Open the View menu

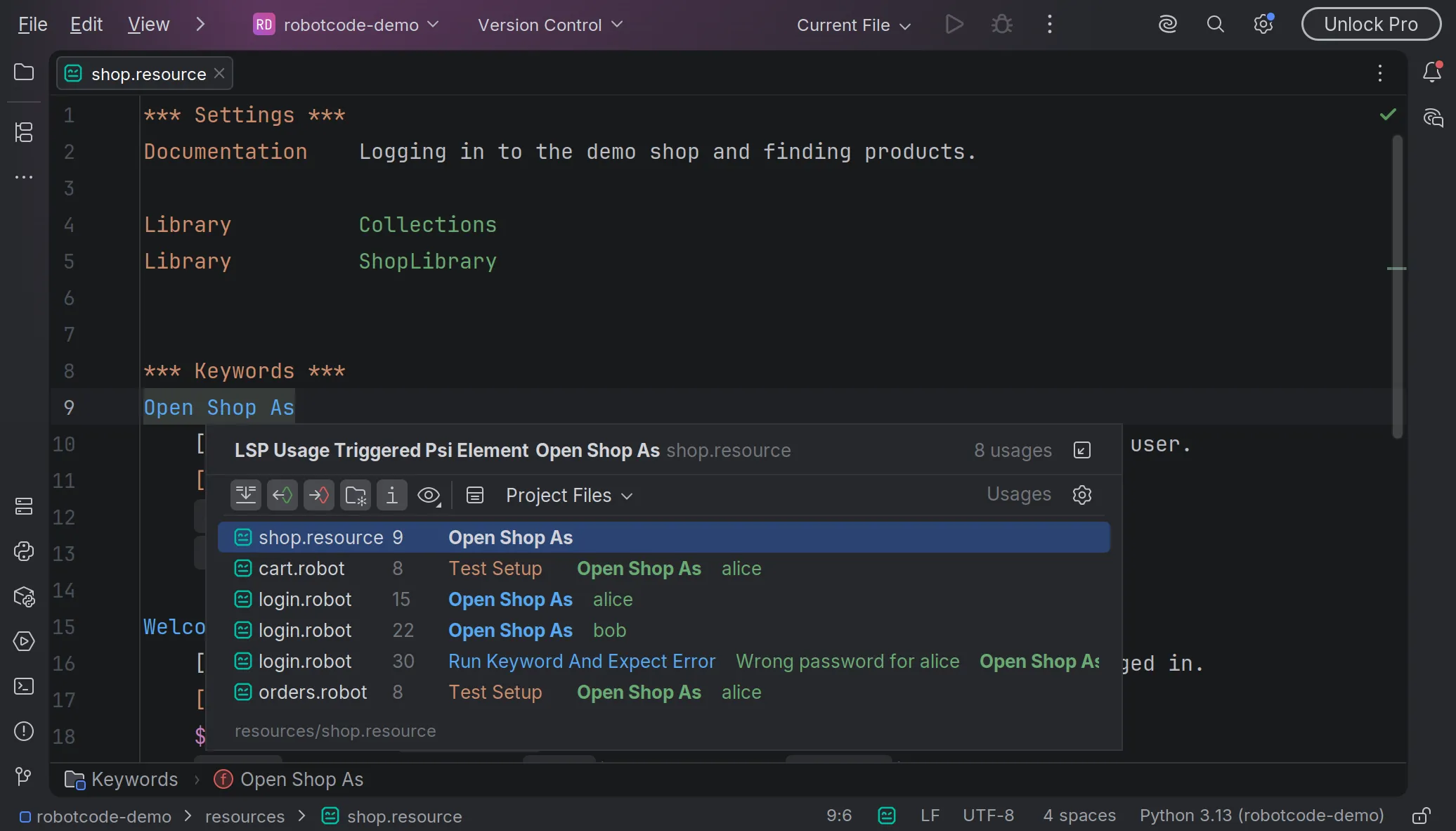click(148, 25)
